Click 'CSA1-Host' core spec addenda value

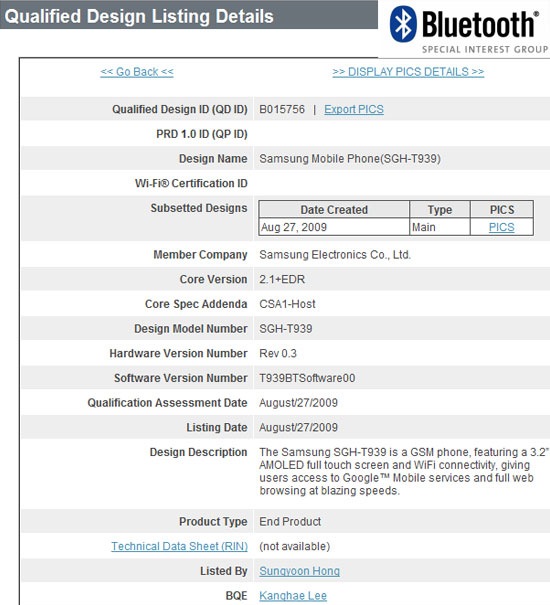(x=288, y=304)
